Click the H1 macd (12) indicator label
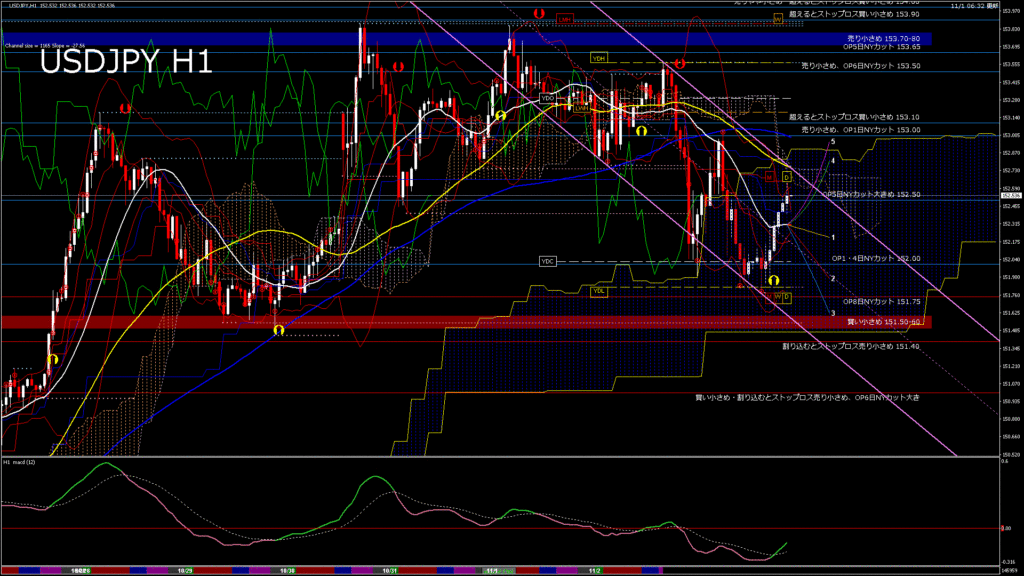 pos(25,462)
